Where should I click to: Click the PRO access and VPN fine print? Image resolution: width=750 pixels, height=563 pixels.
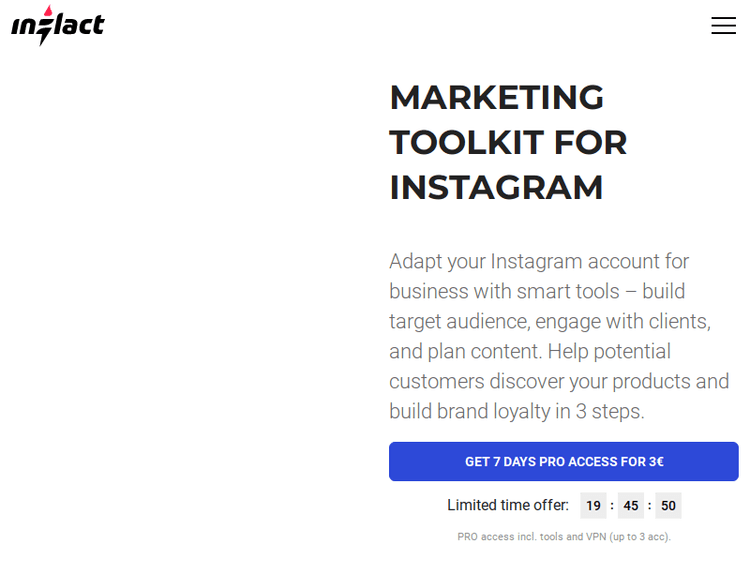click(x=564, y=537)
